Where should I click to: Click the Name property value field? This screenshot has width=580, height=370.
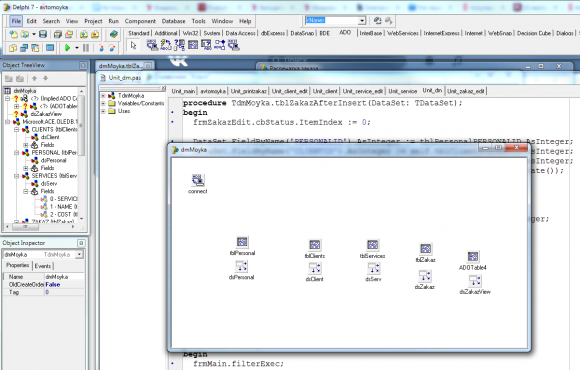point(64,277)
